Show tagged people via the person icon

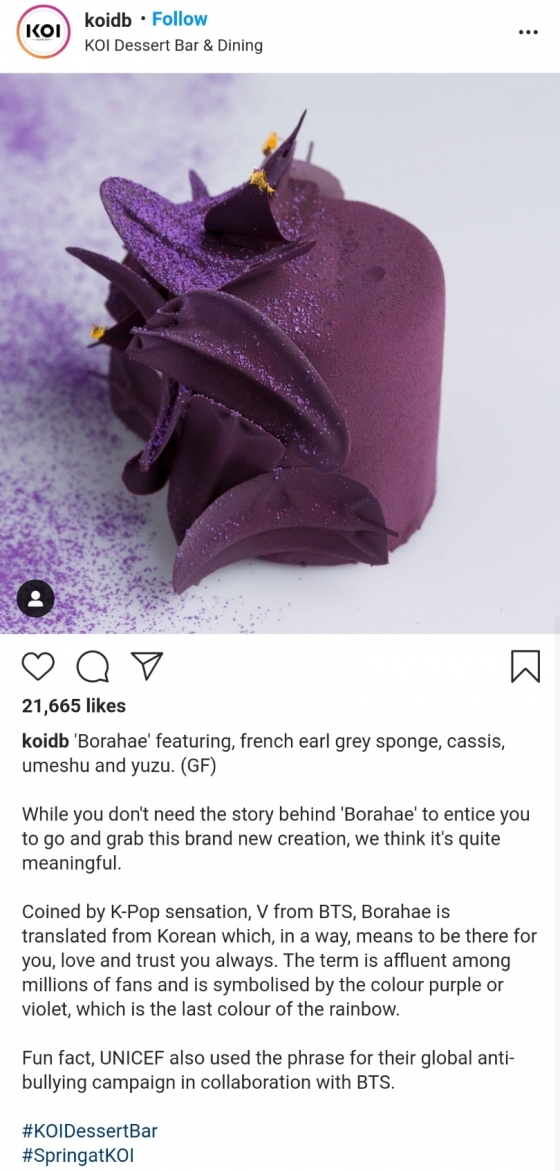[x=35, y=597]
